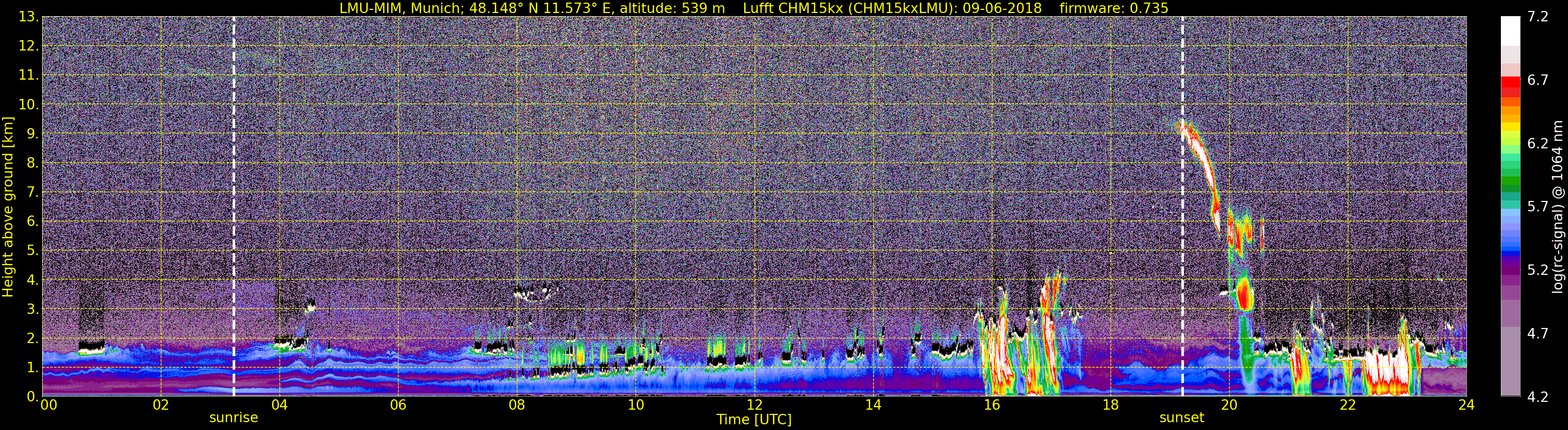Click the x-axis tick label '16'
Screen dimensions: 1568x430
click(991, 405)
